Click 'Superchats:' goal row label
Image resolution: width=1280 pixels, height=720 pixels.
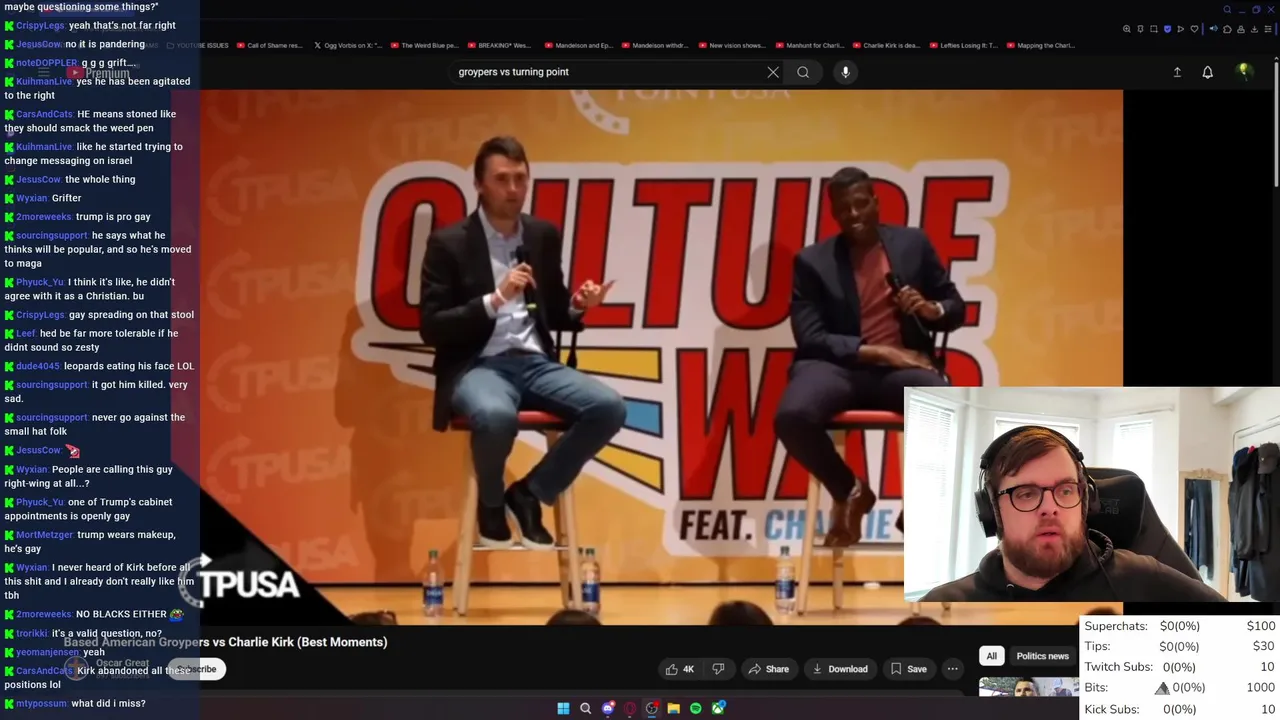coord(1116,626)
